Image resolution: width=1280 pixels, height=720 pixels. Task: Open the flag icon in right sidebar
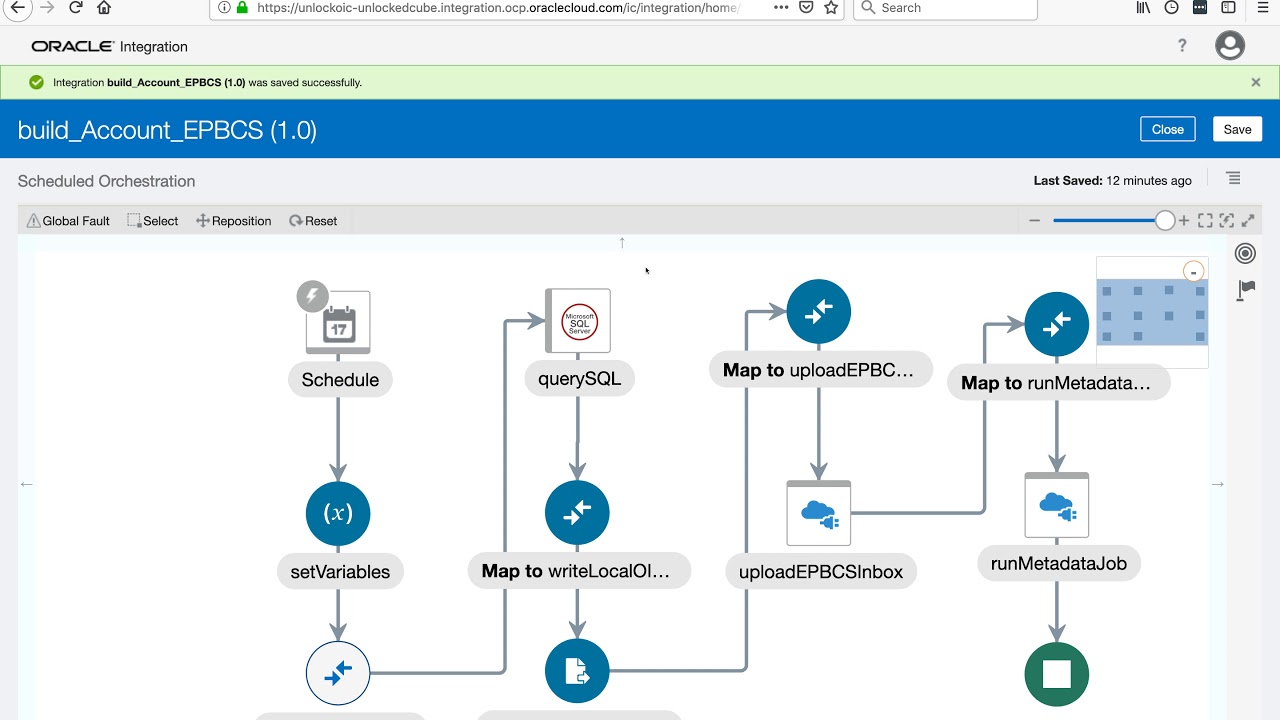pos(1246,290)
